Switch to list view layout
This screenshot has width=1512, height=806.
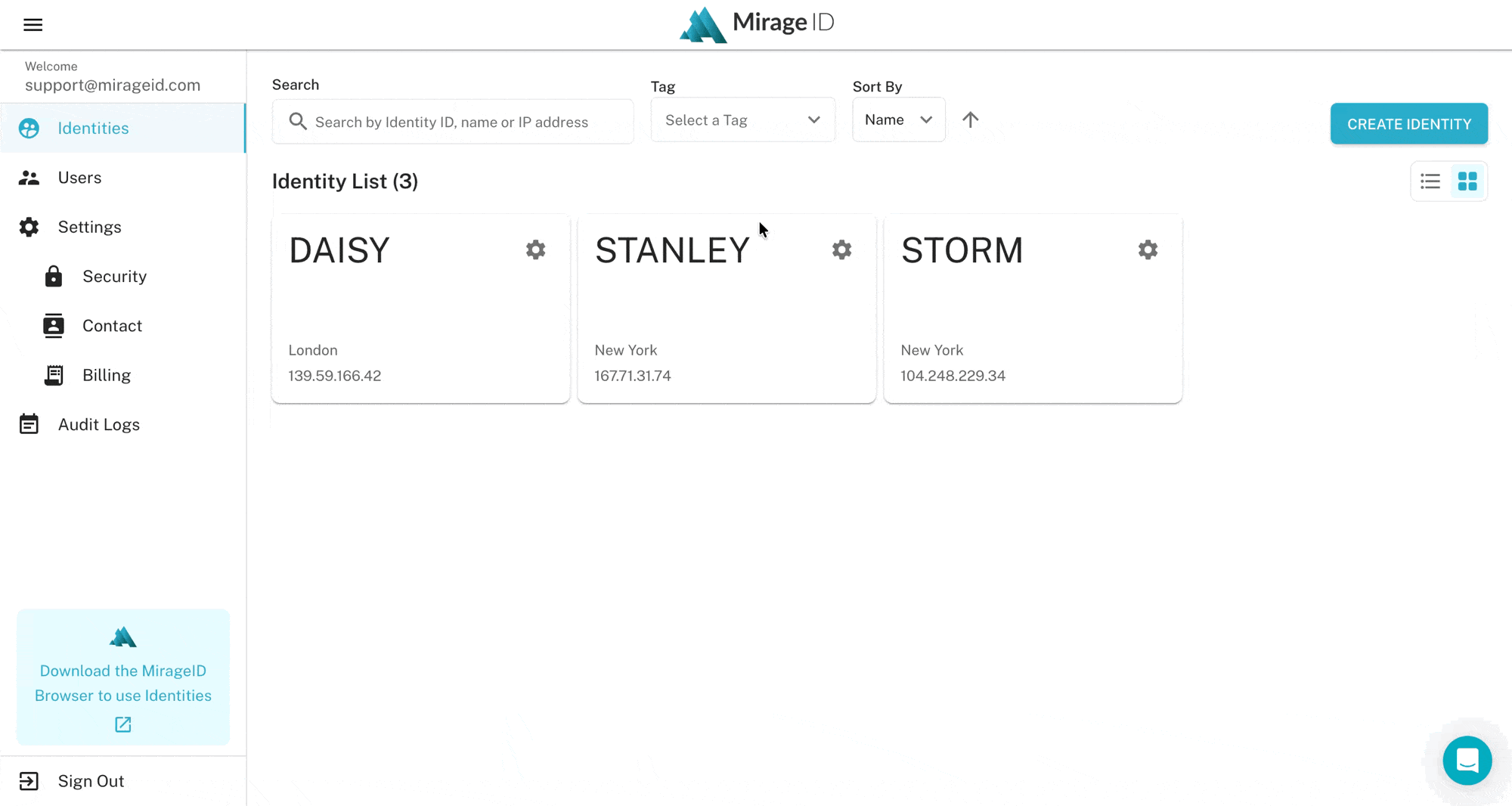pos(1430,181)
